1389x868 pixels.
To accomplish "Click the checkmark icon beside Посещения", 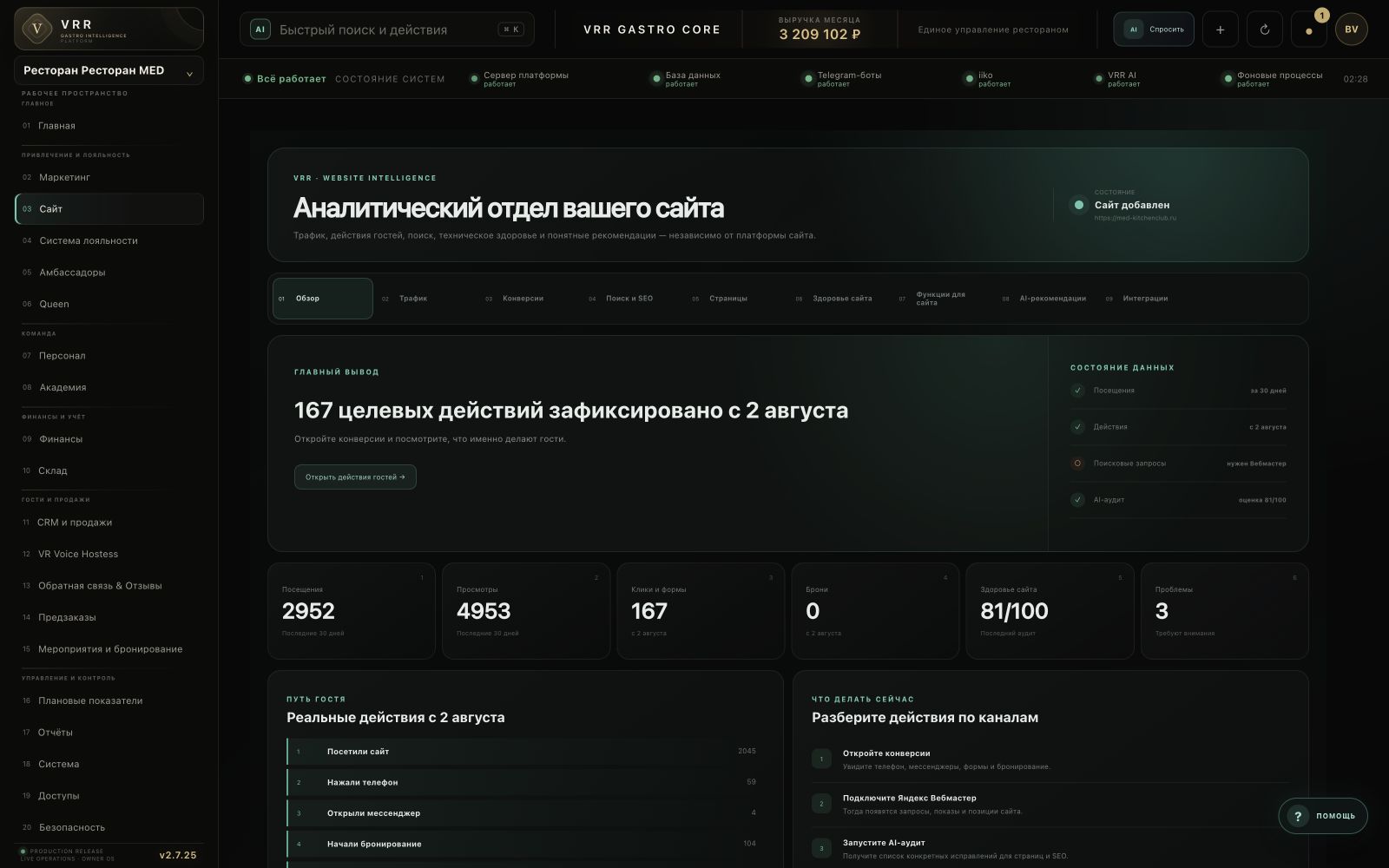I will 1077,391.
